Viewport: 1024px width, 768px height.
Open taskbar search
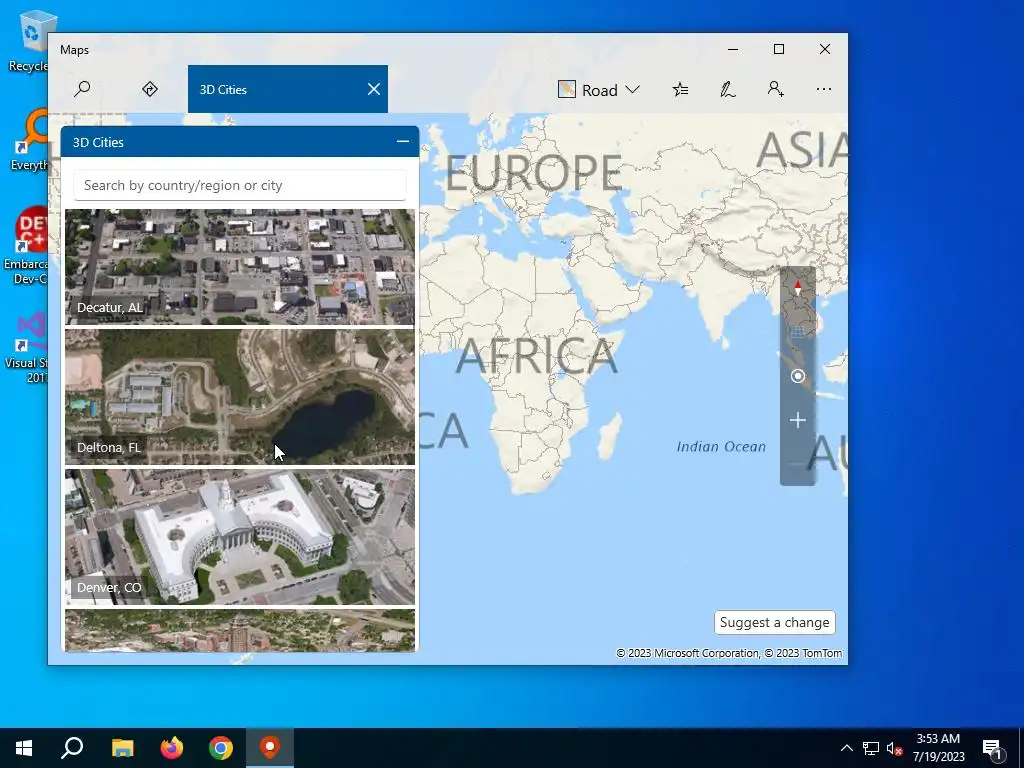72,748
